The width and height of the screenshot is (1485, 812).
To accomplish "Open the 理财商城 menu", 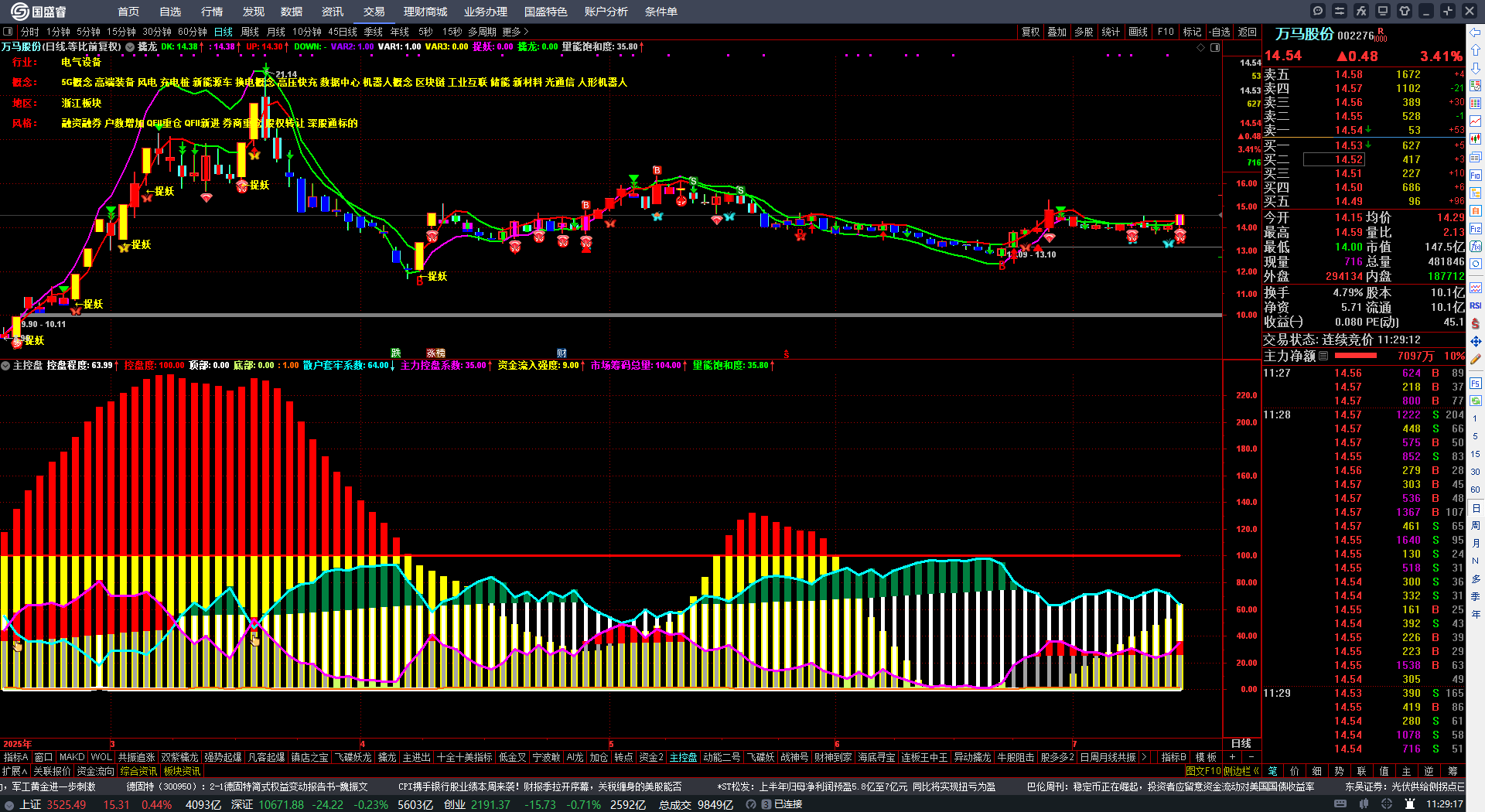I will click(425, 12).
